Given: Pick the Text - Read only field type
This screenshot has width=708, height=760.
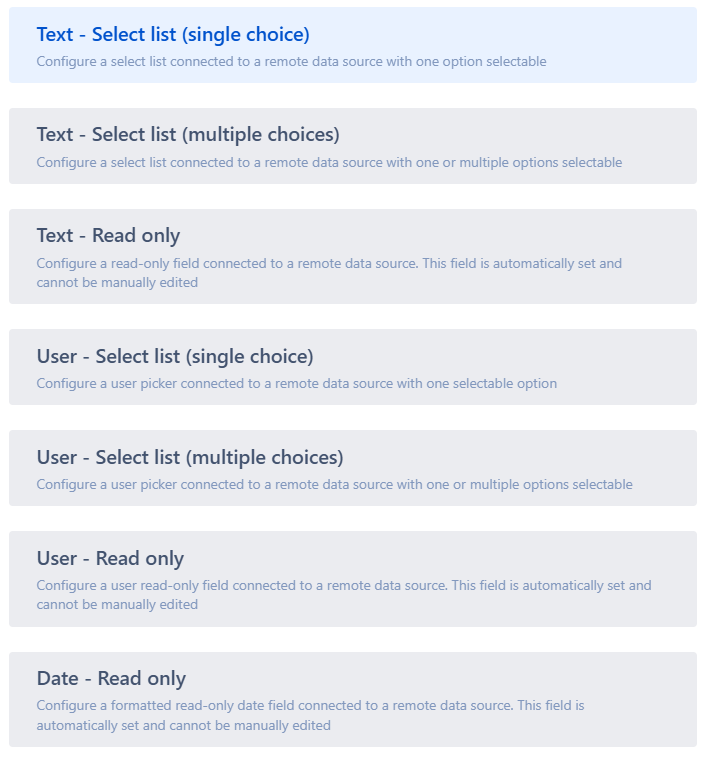Looking at the screenshot, I should [x=353, y=256].
